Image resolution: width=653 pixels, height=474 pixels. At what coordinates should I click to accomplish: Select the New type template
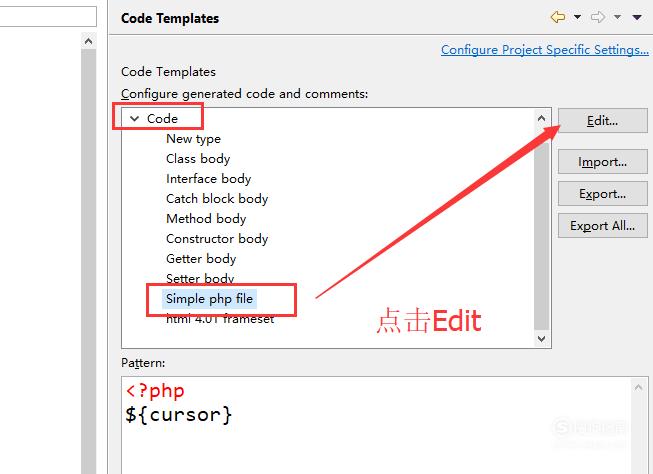click(193, 139)
